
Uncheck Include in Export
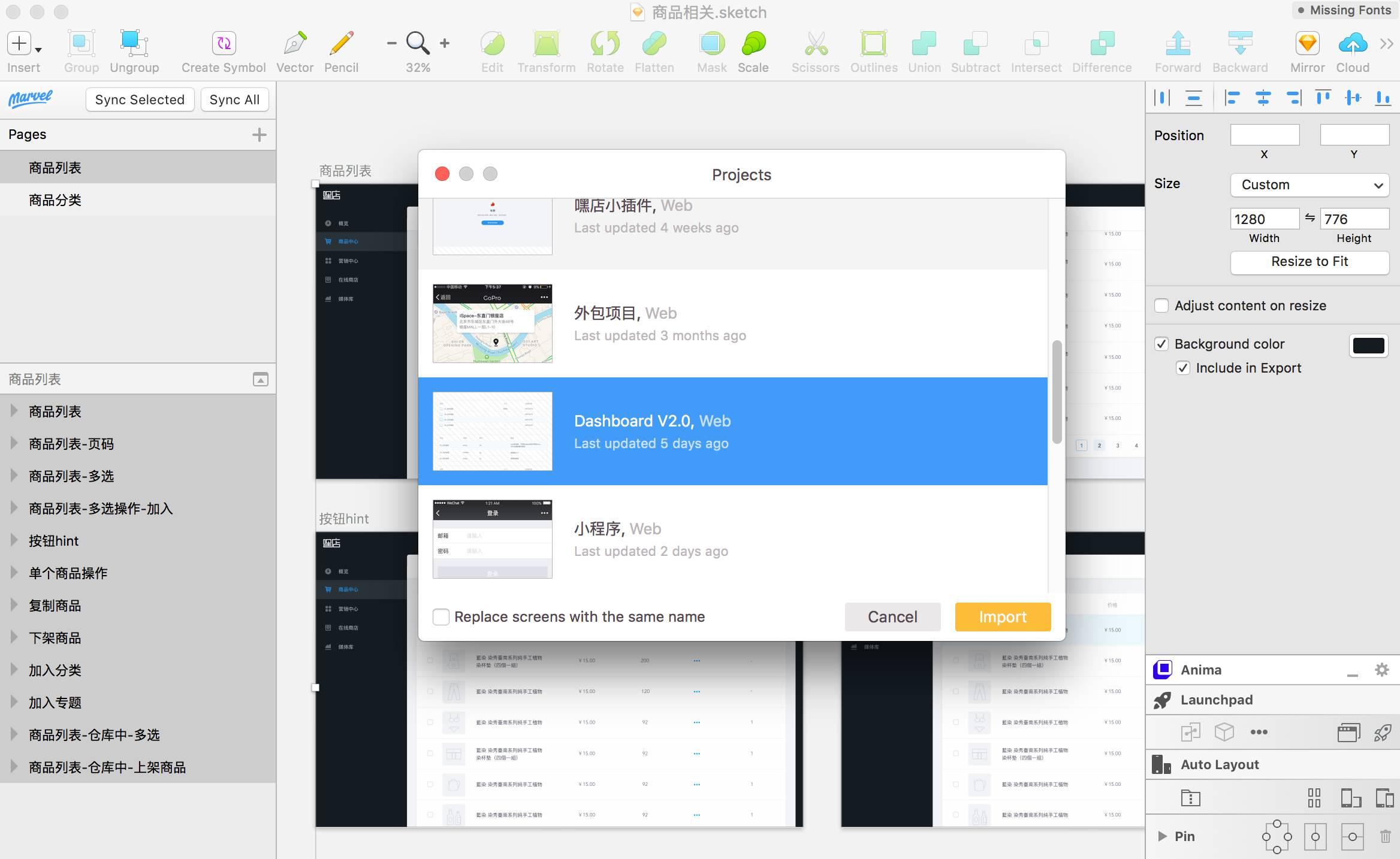1182,368
